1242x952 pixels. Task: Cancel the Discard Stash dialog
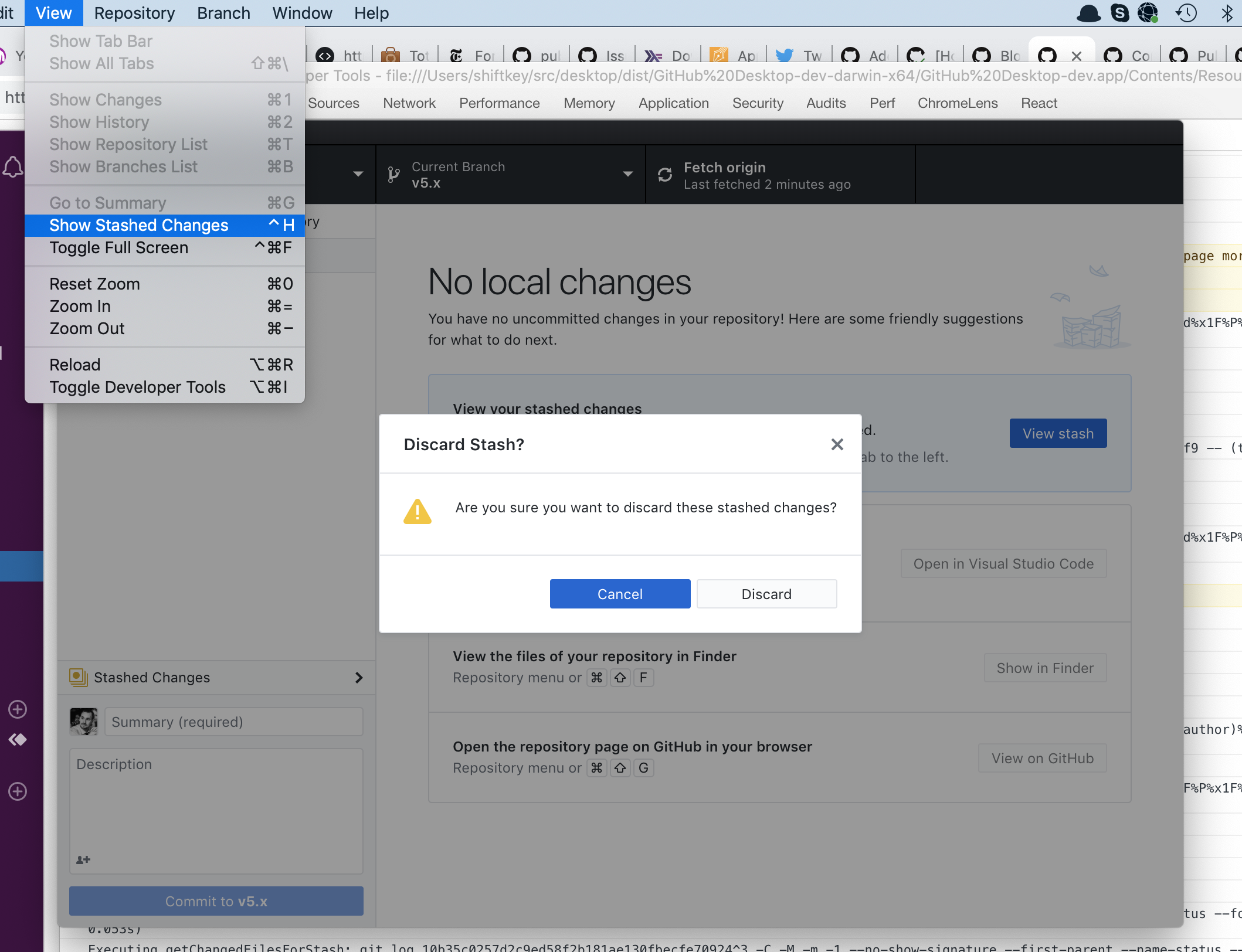click(620, 593)
